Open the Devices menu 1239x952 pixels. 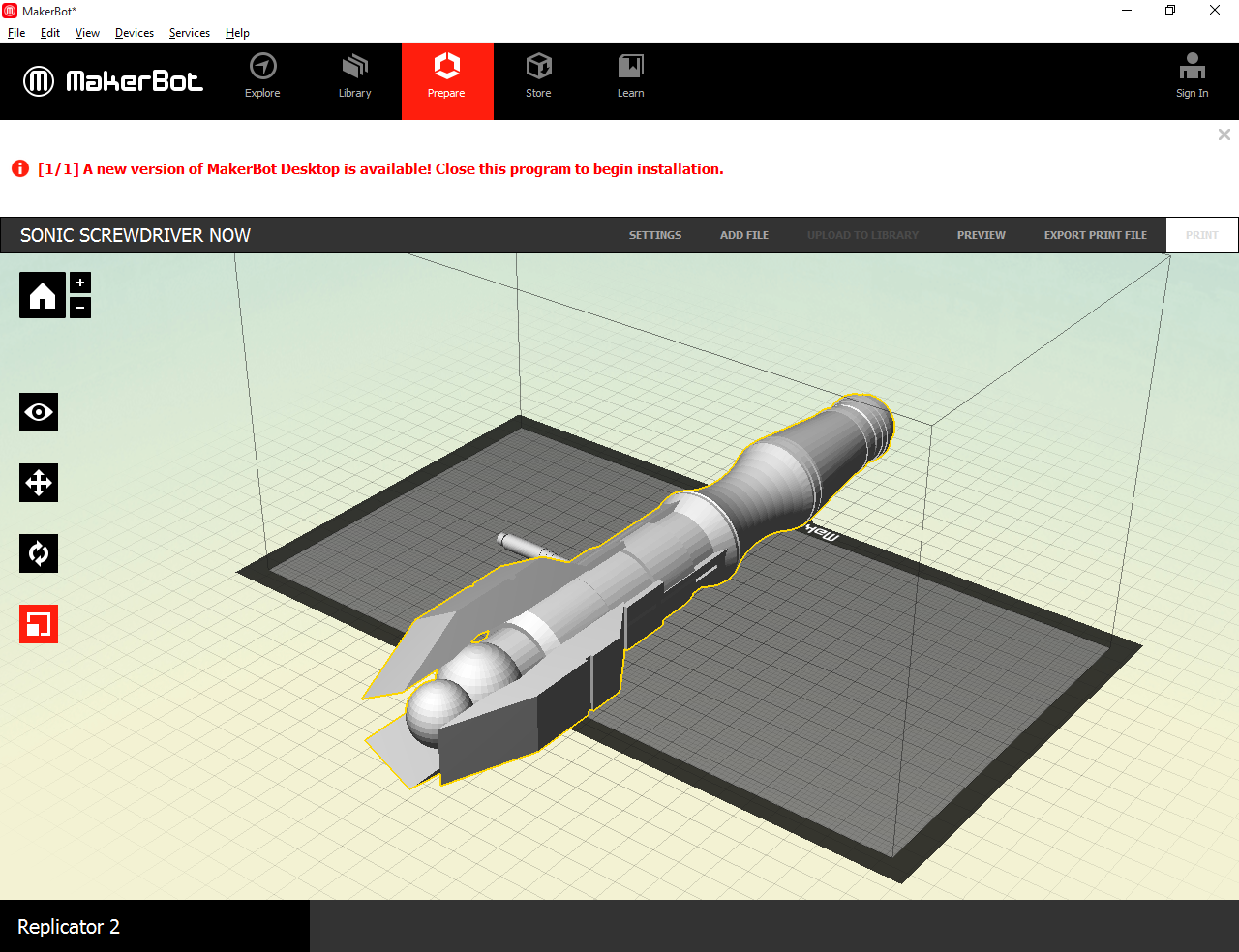pyautogui.click(x=135, y=33)
